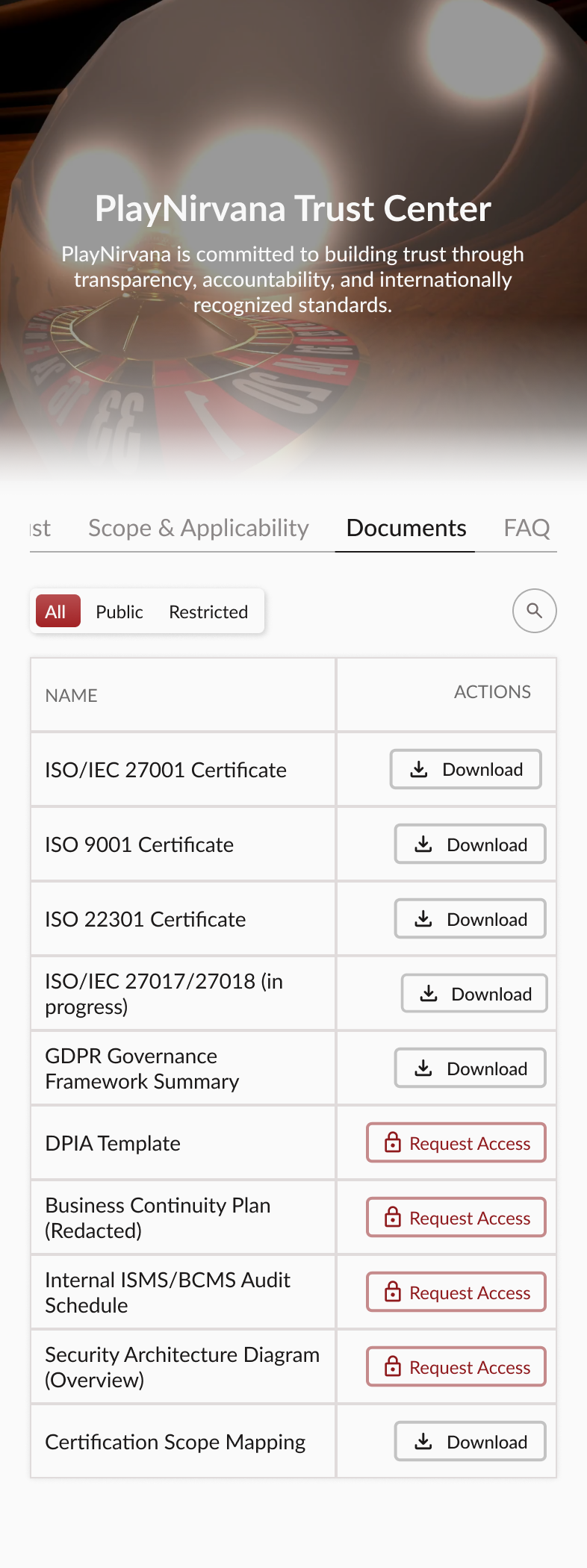Click 'ISO 9001 Certificate' document name
The image size is (587, 1568).
(140, 844)
